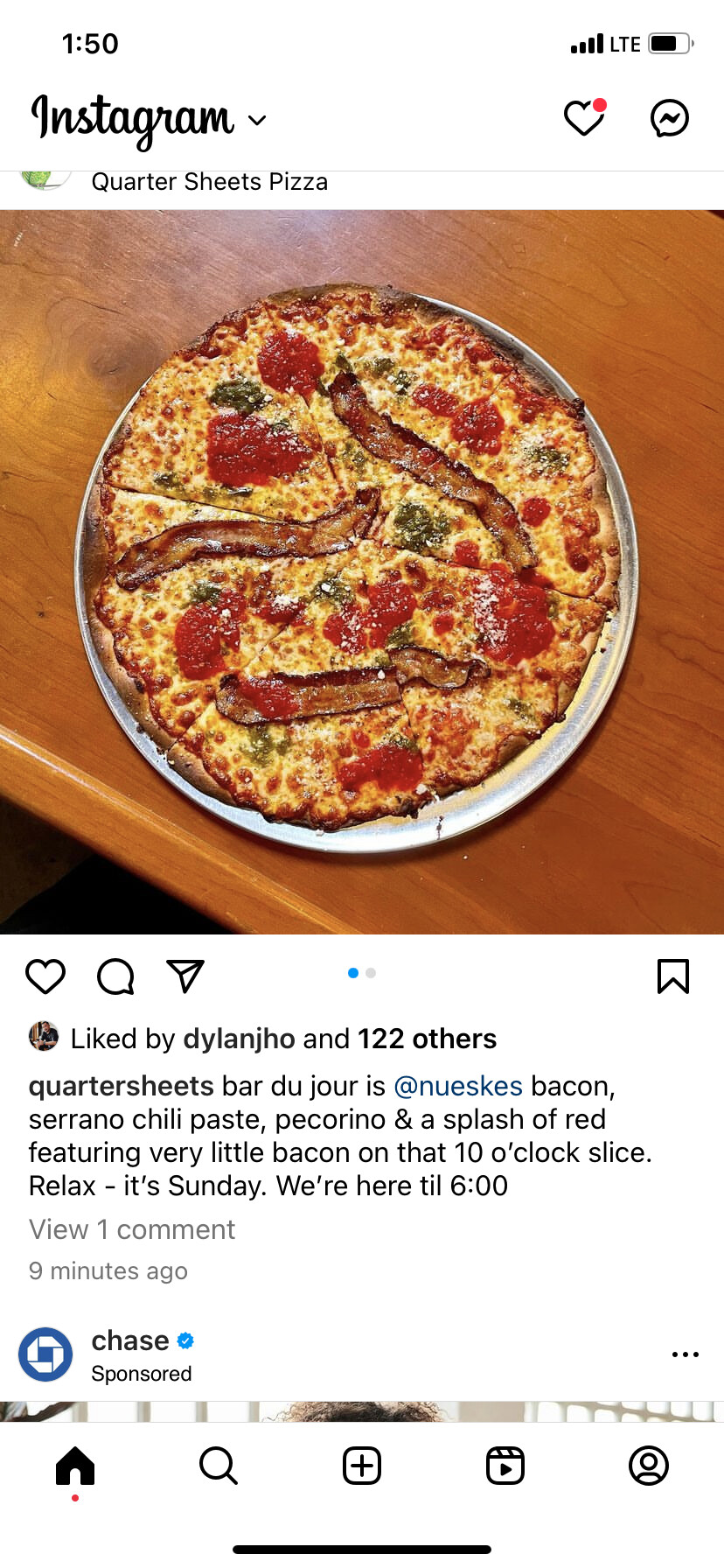The height and width of the screenshot is (1568, 724).
Task: Open 122 others likes list
Action: (x=427, y=1039)
